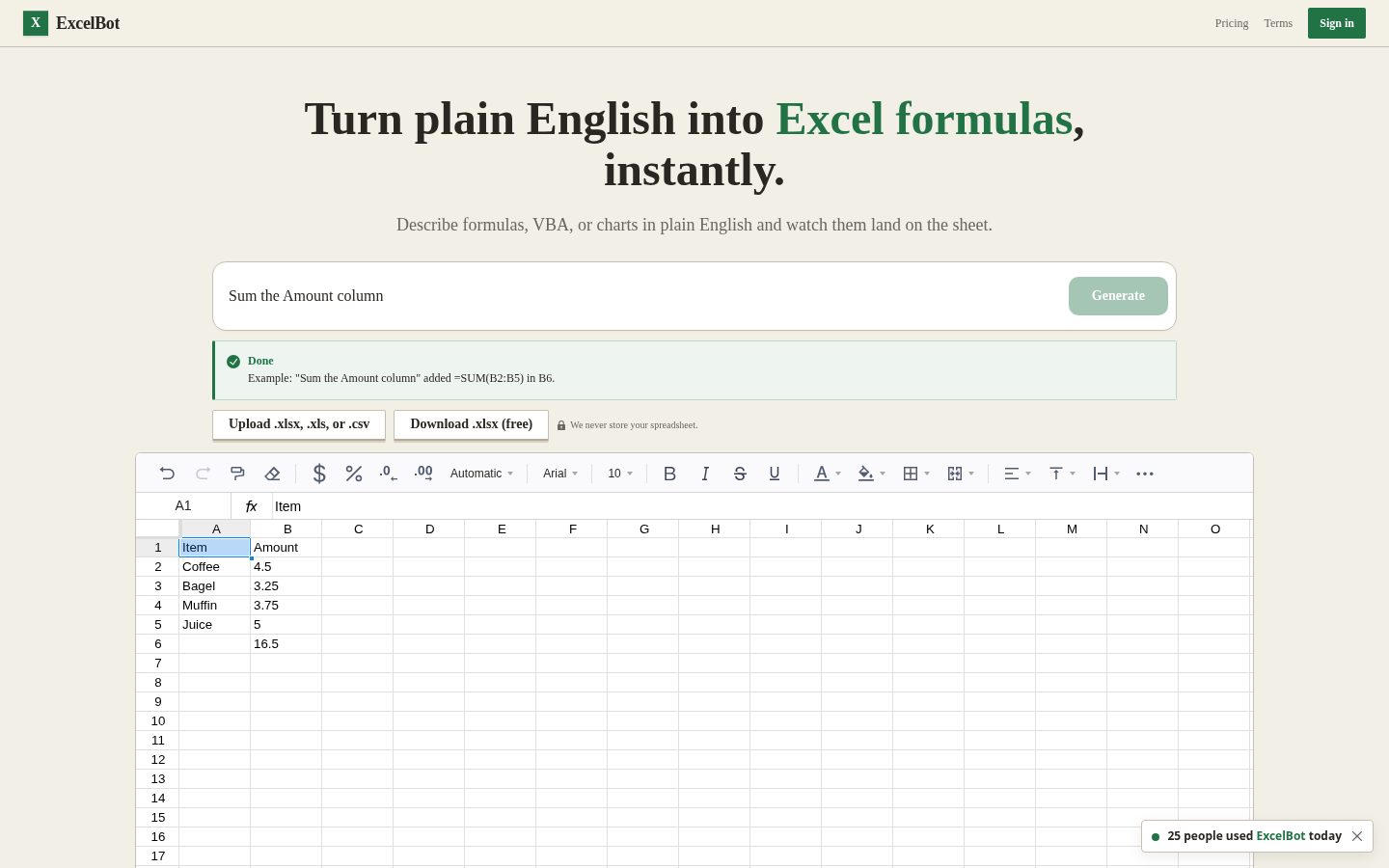Close the people used ExcelBot notification
The height and width of the screenshot is (868, 1389).
1357,836
